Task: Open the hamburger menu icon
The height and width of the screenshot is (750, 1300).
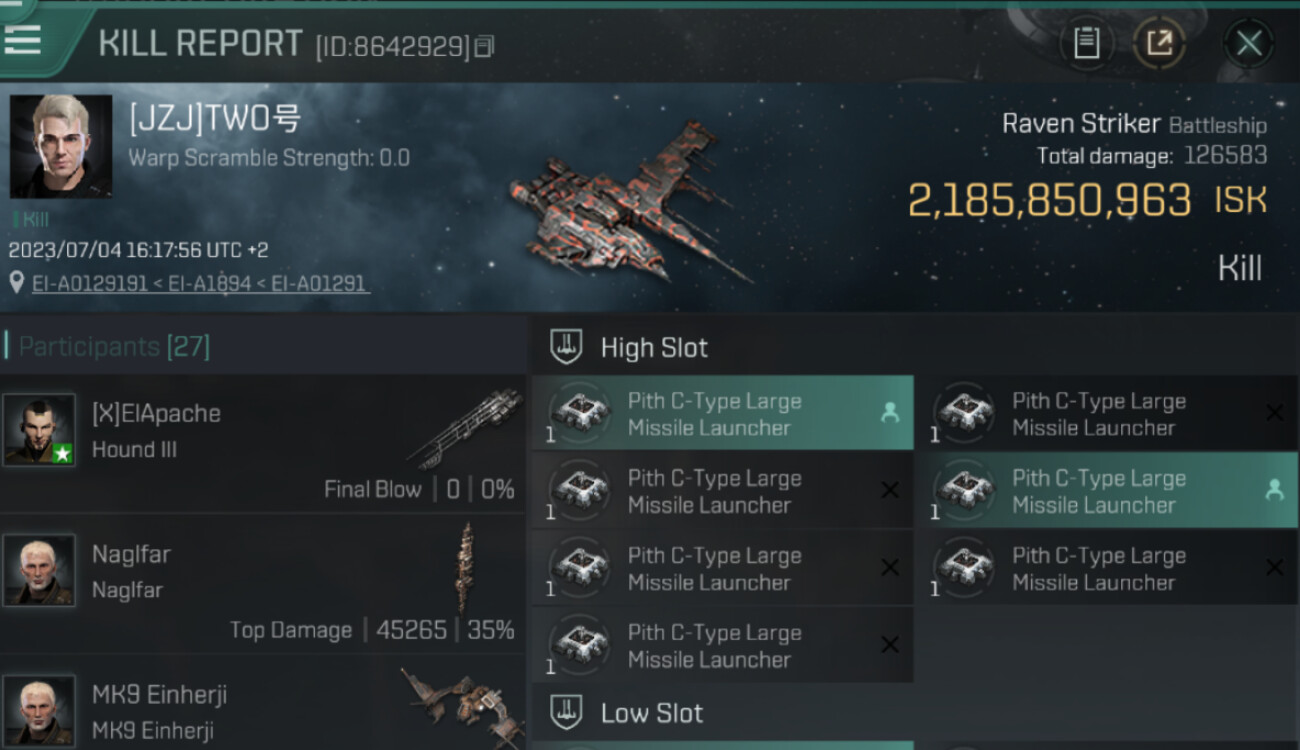Action: [x=22, y=39]
